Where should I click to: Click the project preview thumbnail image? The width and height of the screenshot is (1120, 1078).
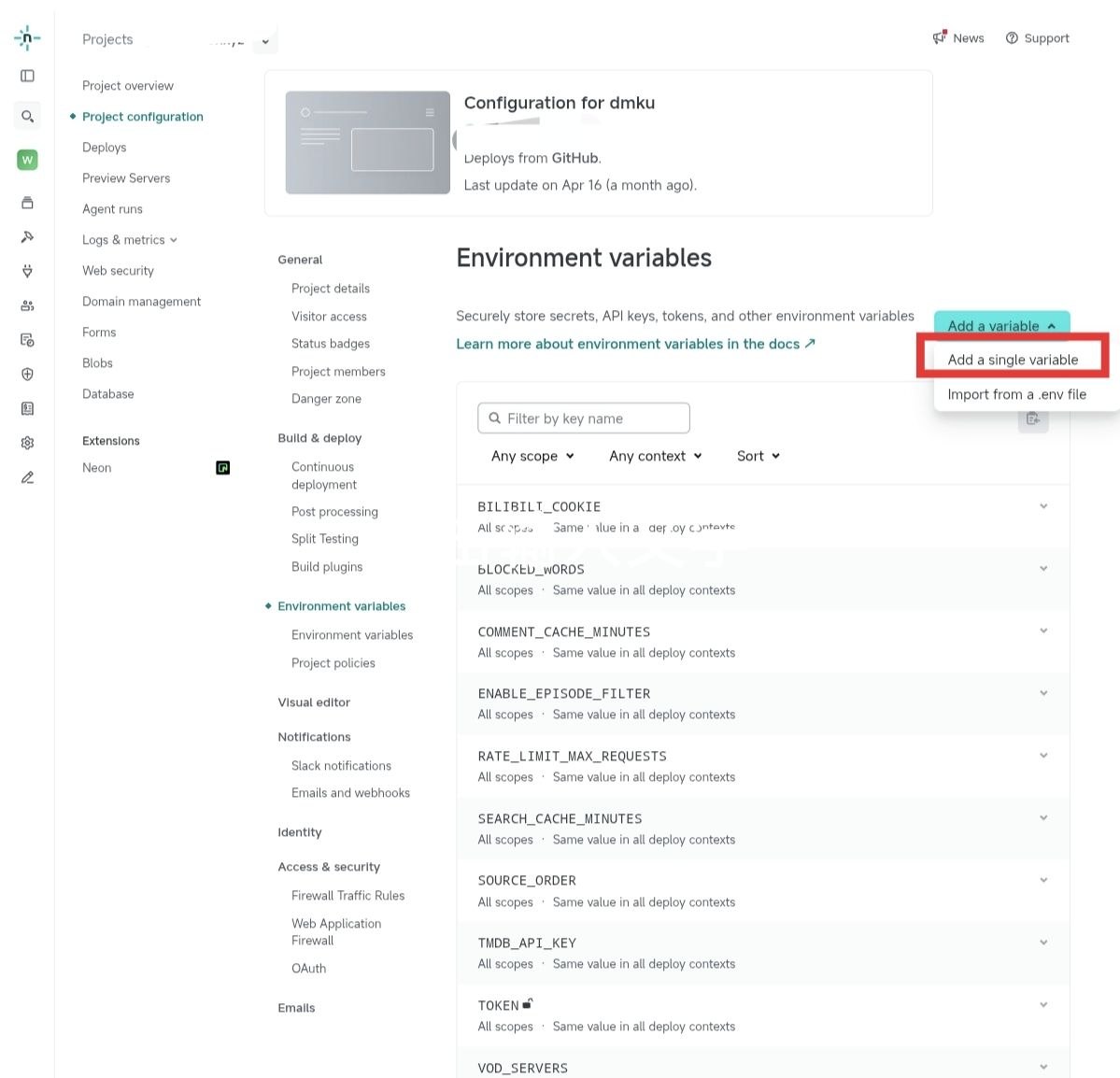click(368, 142)
